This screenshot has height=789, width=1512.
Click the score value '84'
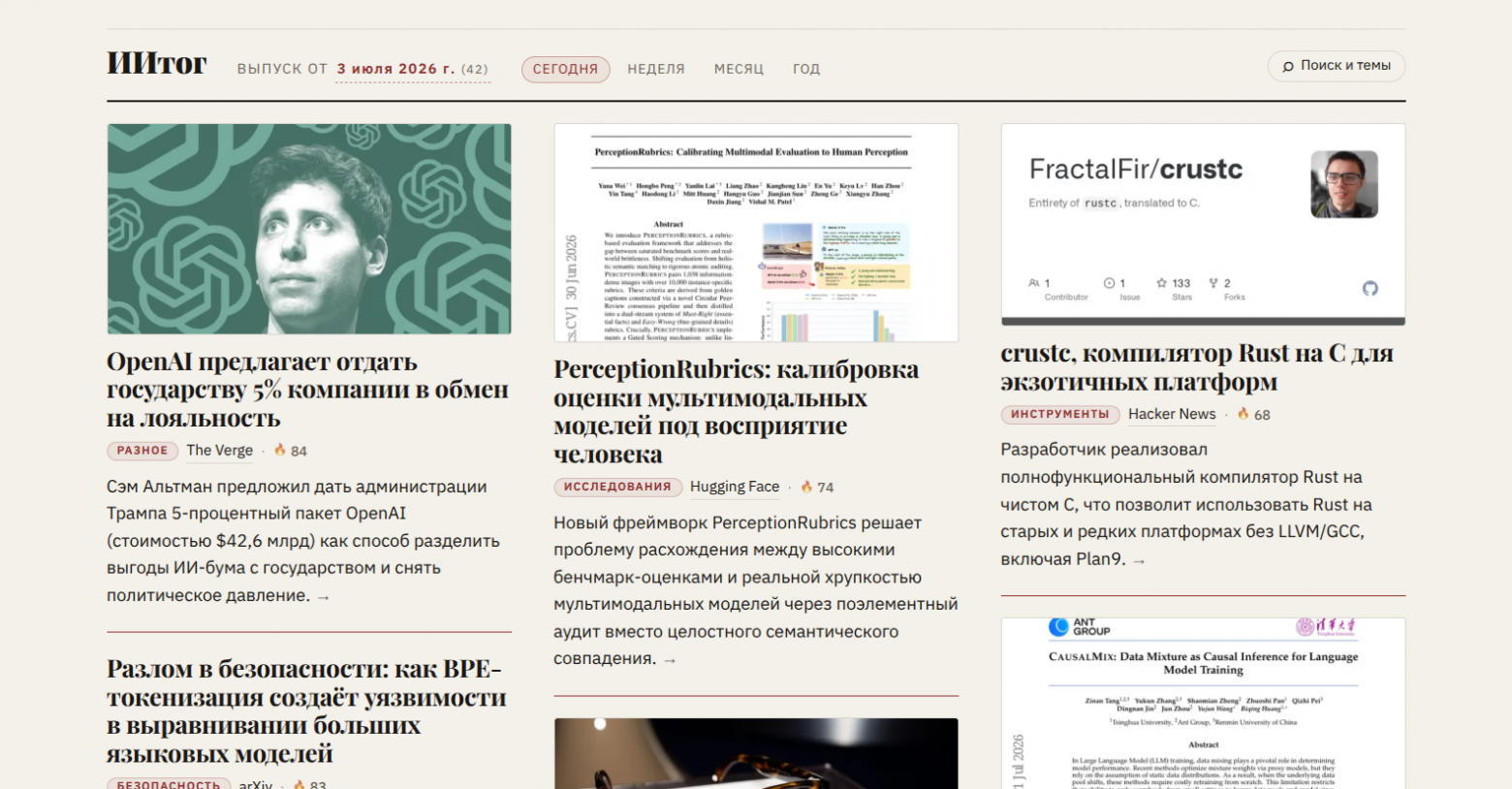[x=299, y=451]
